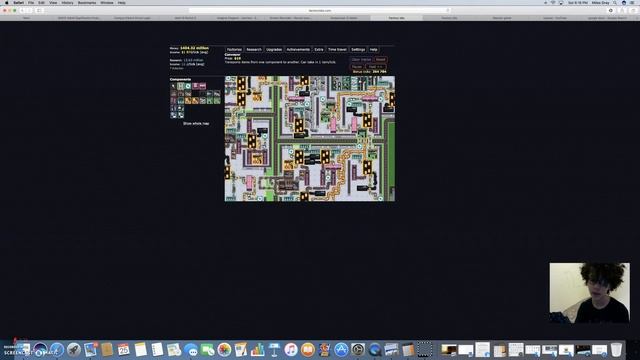Open iBooks in the Dock

[x=308, y=350]
